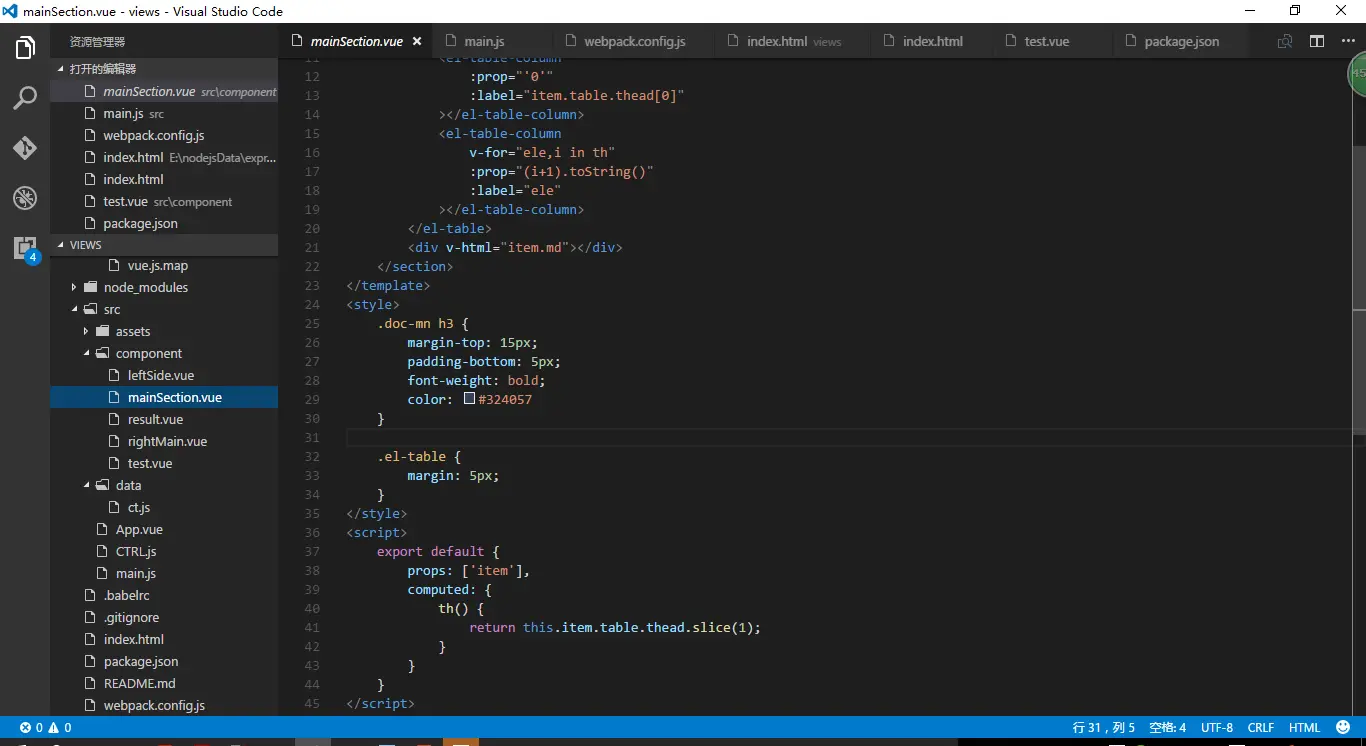The image size is (1366, 746).
Task: Click the #324057 color swatch in the editor
Action: tap(469, 399)
